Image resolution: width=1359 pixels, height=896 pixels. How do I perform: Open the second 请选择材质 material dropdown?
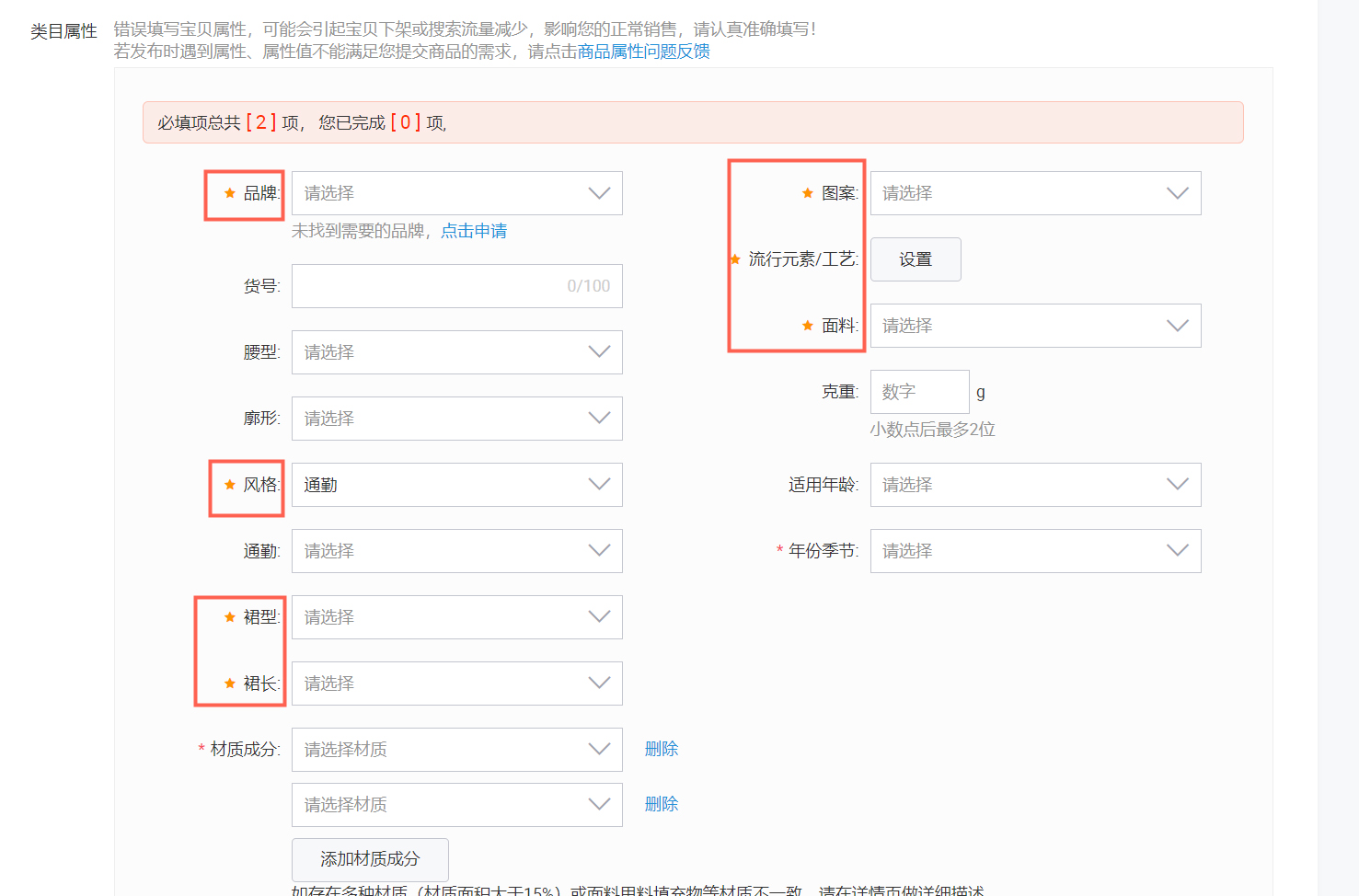(x=456, y=805)
